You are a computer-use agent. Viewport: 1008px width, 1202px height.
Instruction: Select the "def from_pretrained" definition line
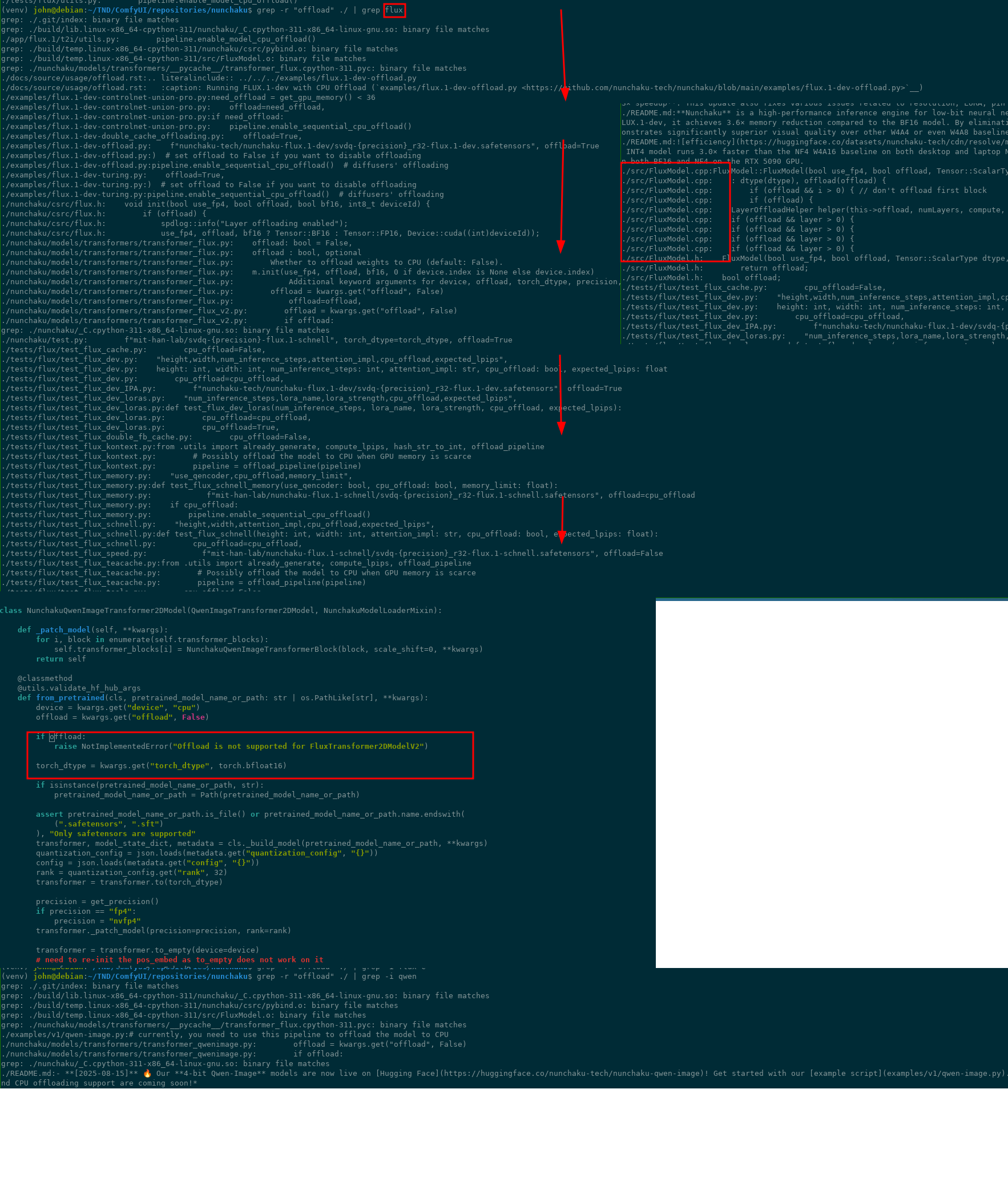223,699
